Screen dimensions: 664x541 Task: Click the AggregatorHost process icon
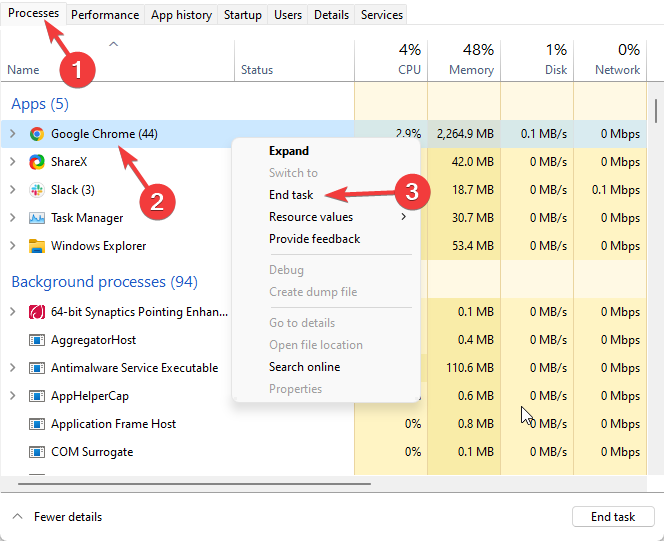tap(37, 340)
